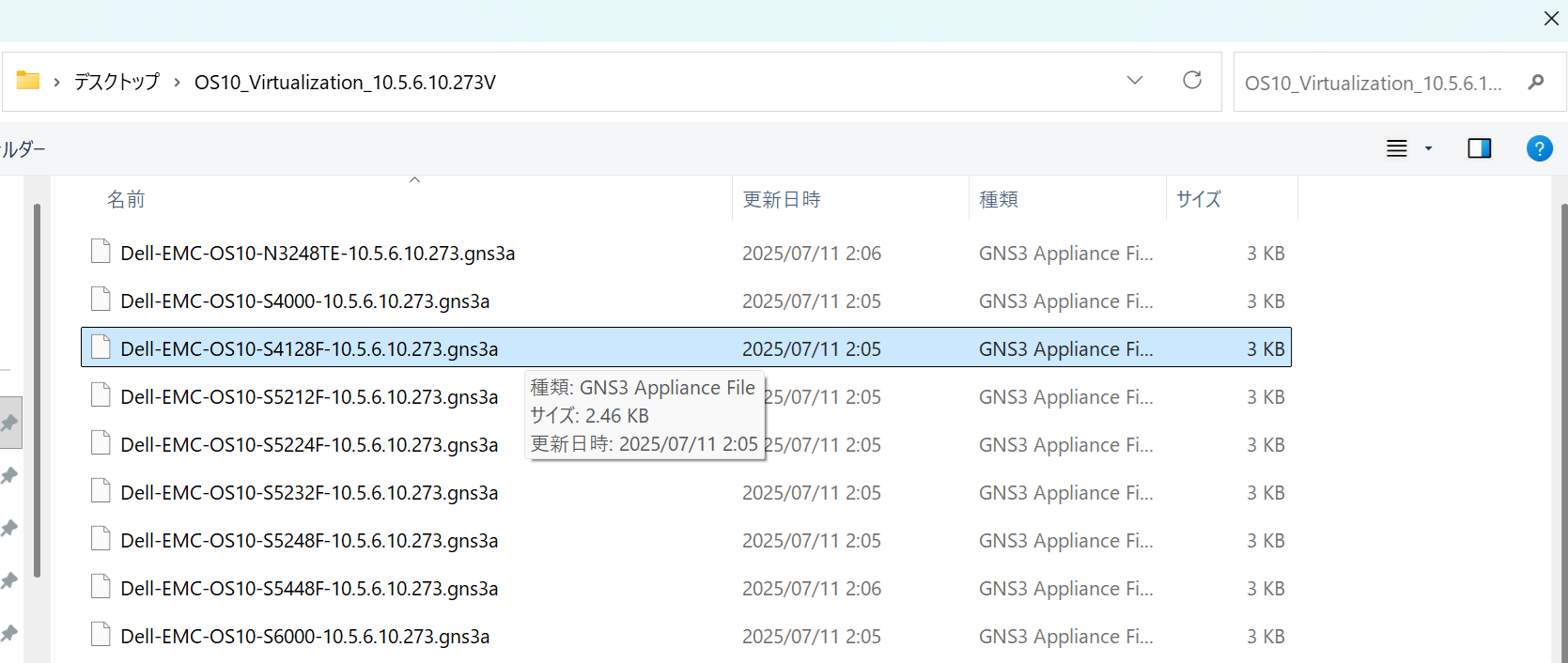Open the address history dropdown chevron

pos(1135,81)
